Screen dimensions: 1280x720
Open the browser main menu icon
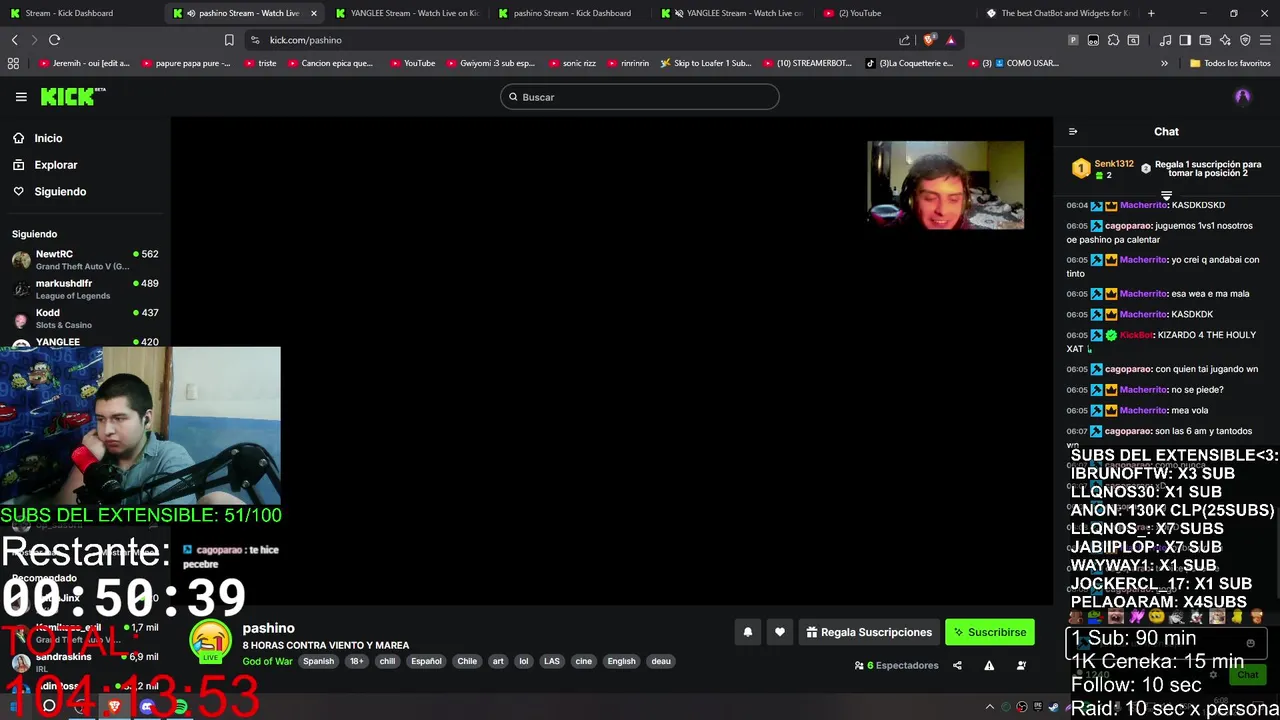1266,40
